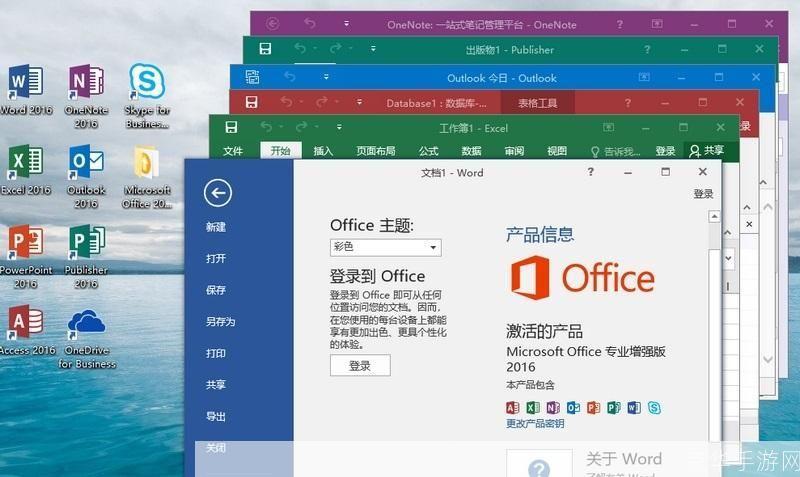Click the Skype icon under included products
800x477 pixels.
click(654, 408)
